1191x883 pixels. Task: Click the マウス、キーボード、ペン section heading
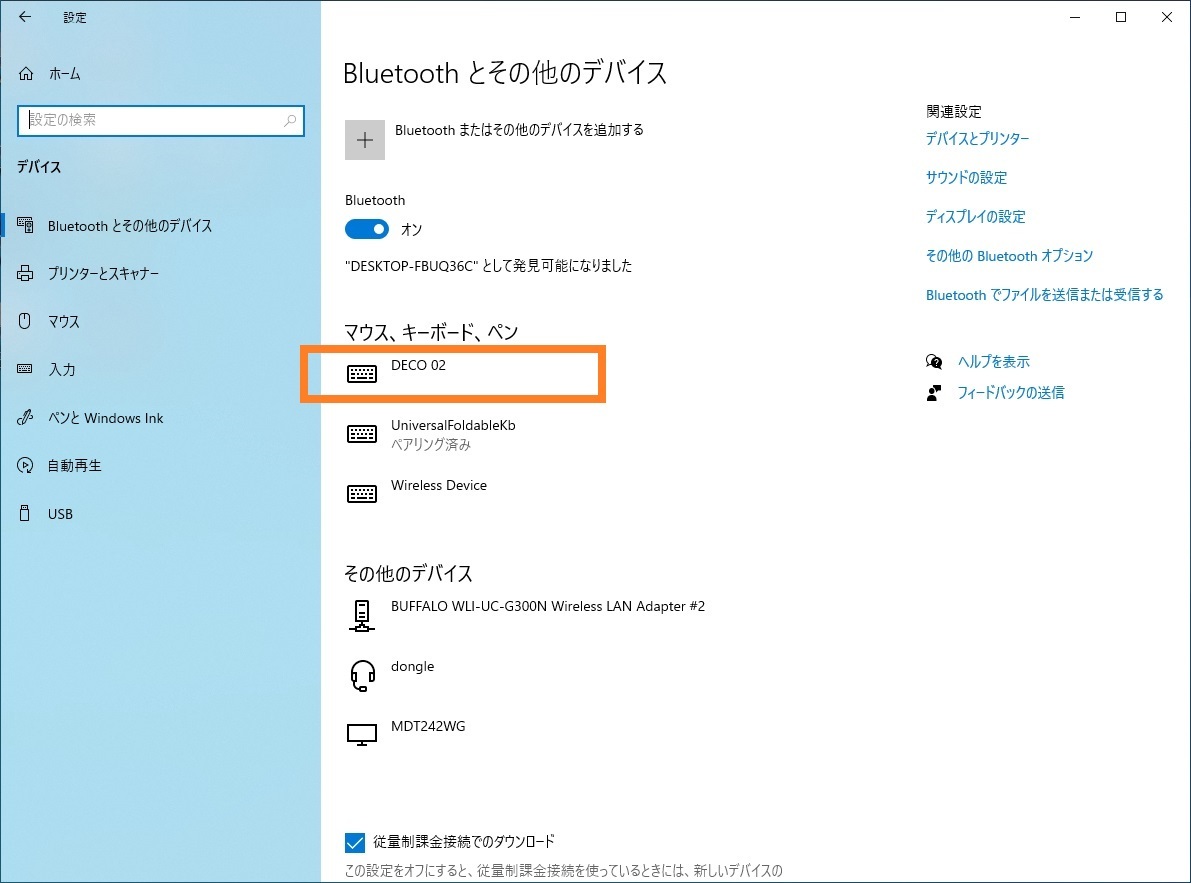[x=431, y=332]
